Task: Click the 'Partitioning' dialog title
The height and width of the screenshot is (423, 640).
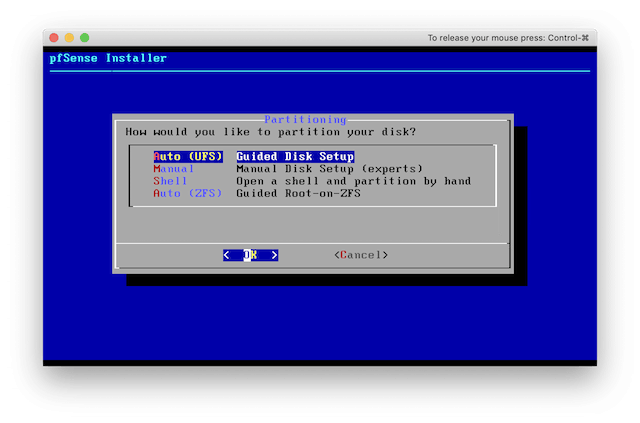Action: 305,120
